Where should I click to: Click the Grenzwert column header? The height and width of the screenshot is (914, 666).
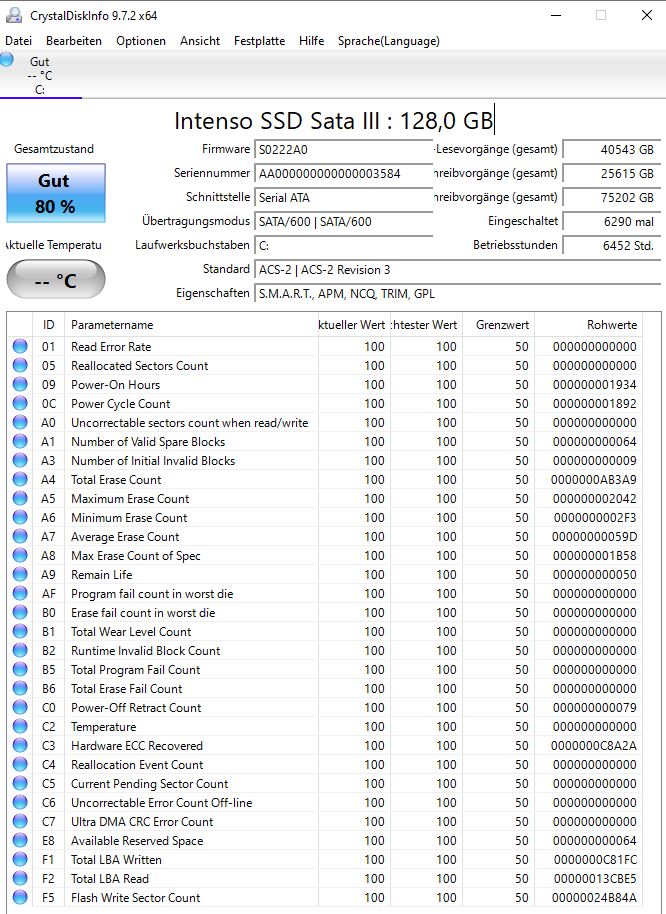click(x=499, y=325)
